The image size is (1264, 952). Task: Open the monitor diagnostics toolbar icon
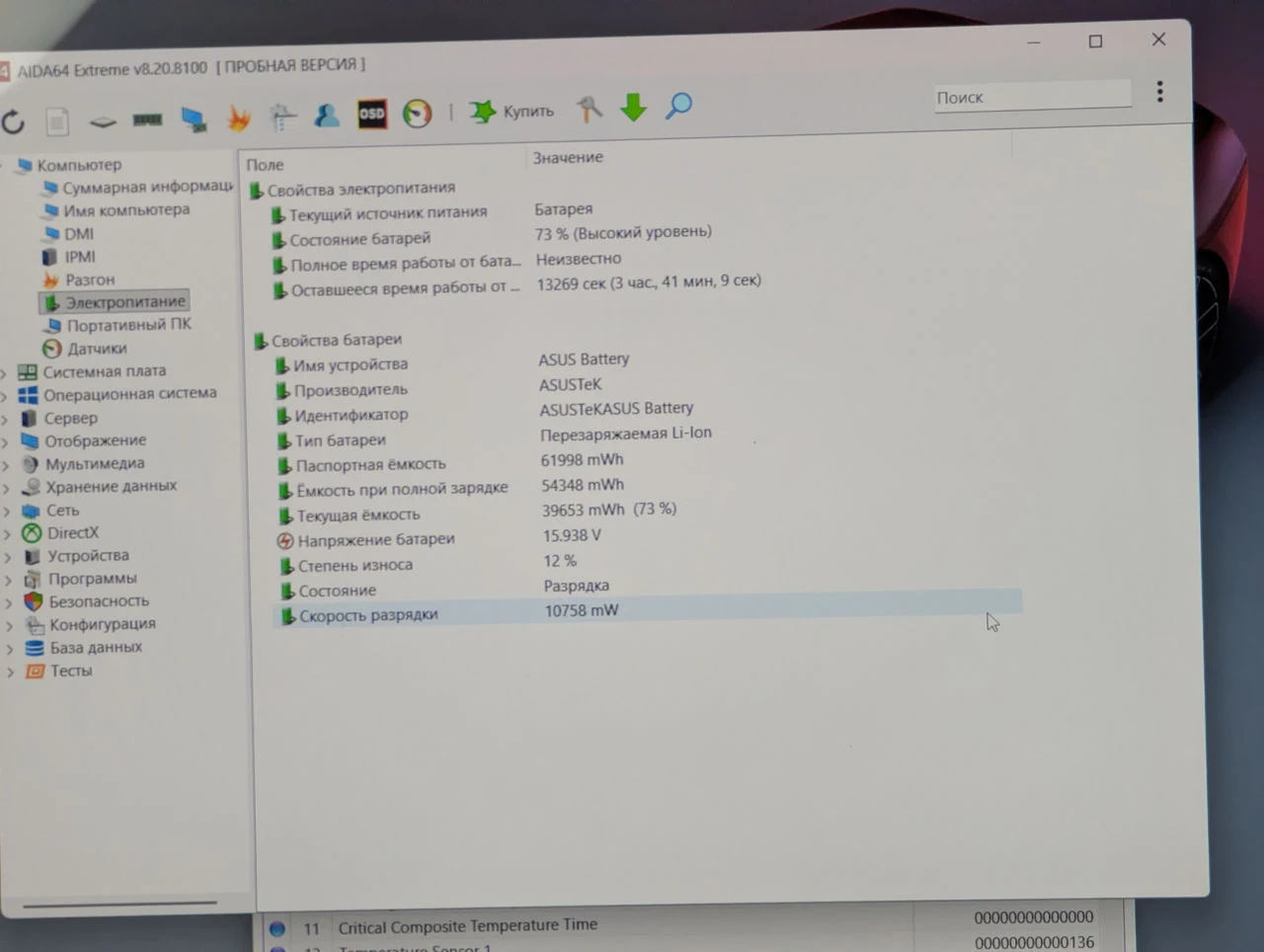coord(194,119)
